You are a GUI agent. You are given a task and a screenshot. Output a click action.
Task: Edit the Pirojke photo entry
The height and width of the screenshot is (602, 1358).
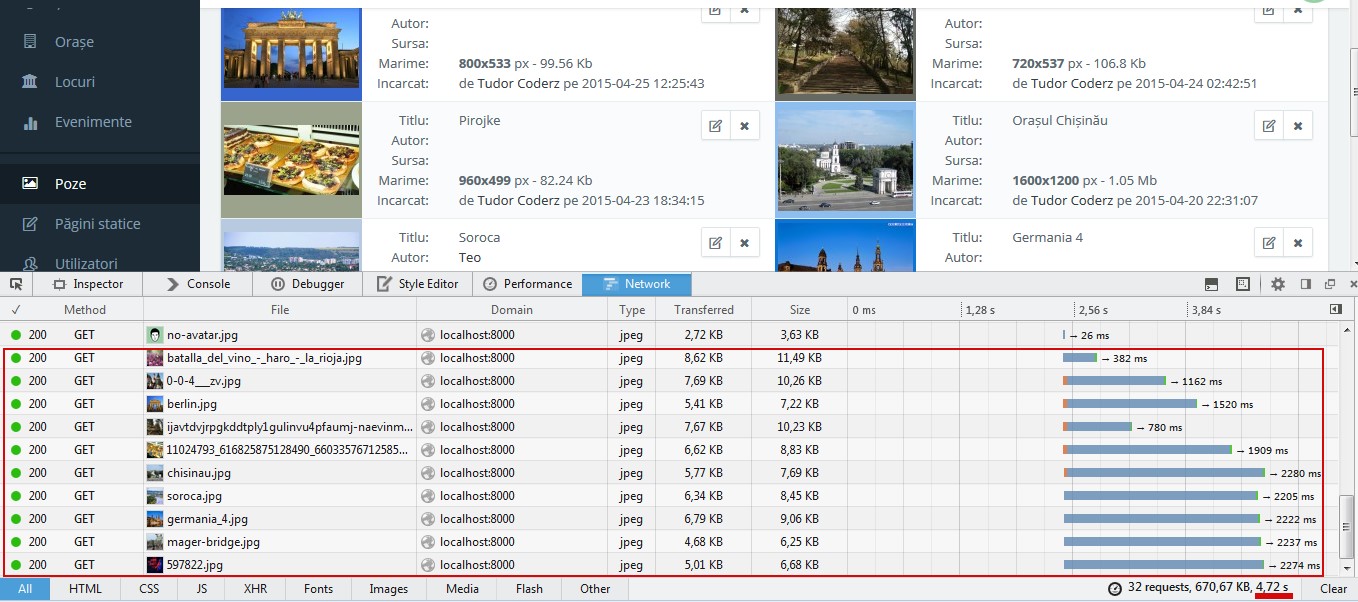point(714,125)
